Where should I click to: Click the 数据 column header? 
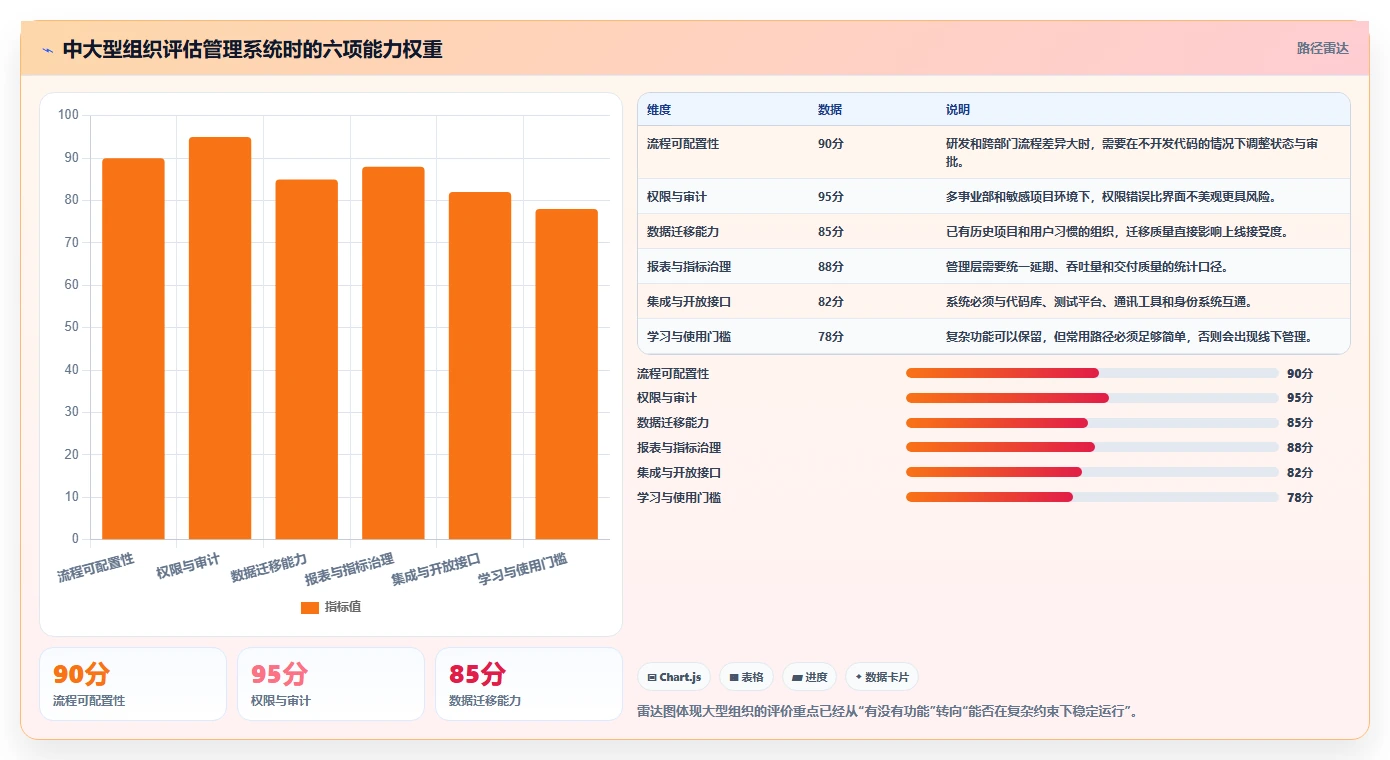tap(830, 110)
